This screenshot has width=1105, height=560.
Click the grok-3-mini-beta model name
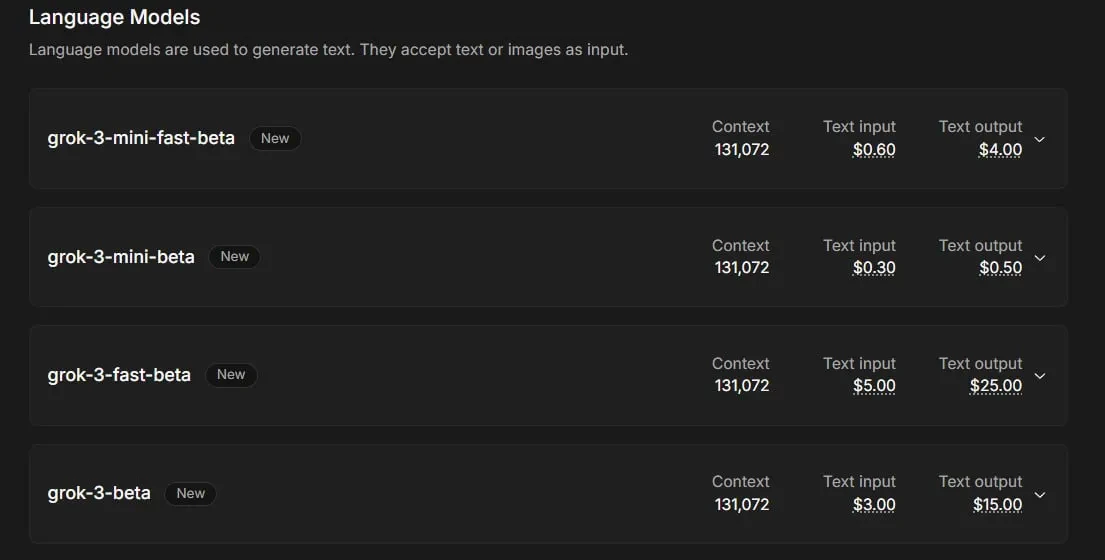point(121,257)
